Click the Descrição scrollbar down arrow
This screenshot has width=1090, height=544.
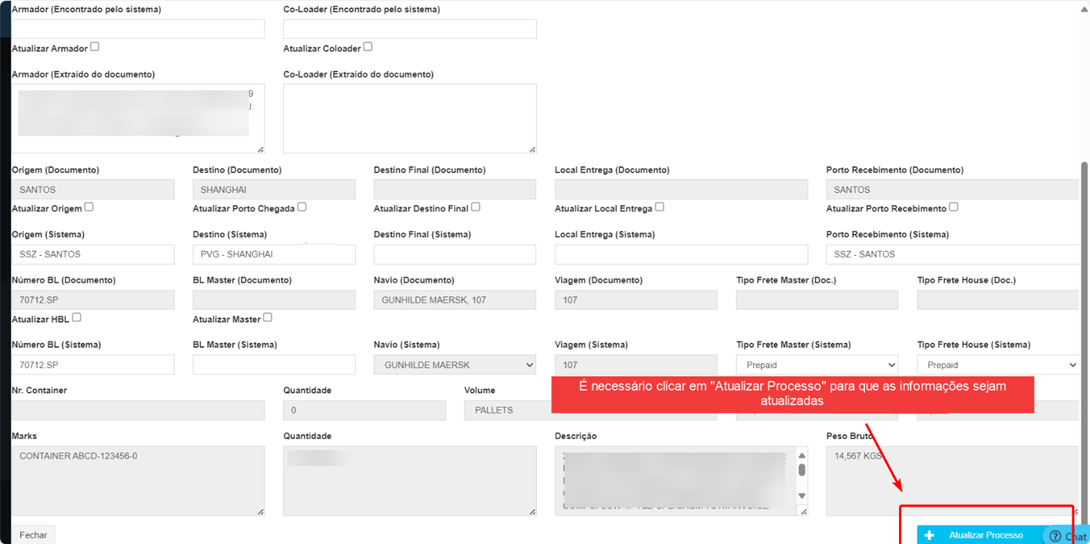(801, 495)
